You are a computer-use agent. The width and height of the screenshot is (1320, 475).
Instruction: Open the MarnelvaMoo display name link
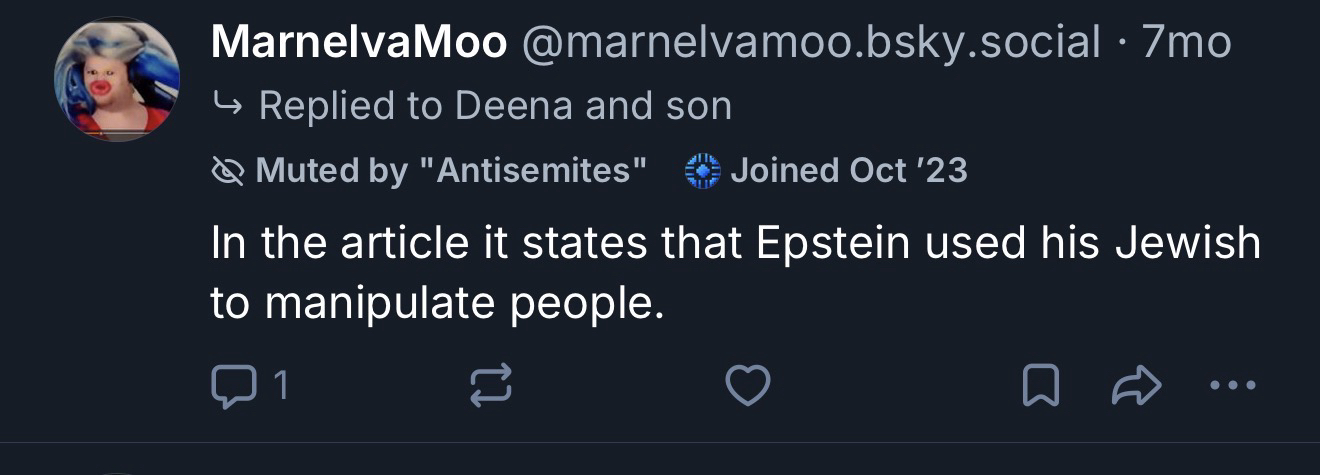[359, 43]
